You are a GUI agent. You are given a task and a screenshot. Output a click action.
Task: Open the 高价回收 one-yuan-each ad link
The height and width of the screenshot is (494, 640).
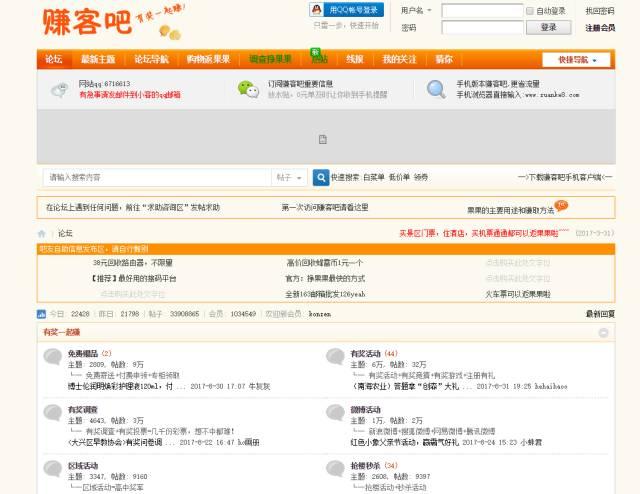pyautogui.click(x=324, y=263)
